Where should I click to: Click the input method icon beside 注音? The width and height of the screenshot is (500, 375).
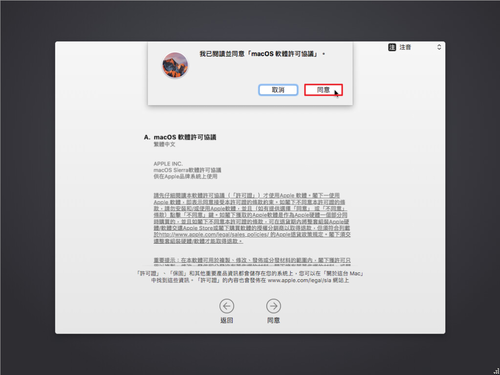[x=392, y=47]
